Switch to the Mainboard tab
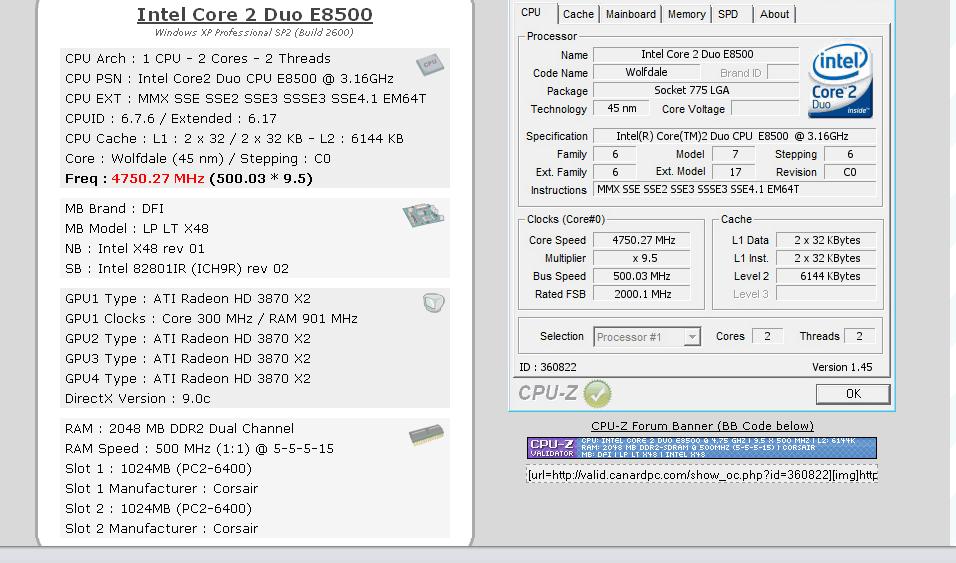956x563 pixels. pos(630,14)
